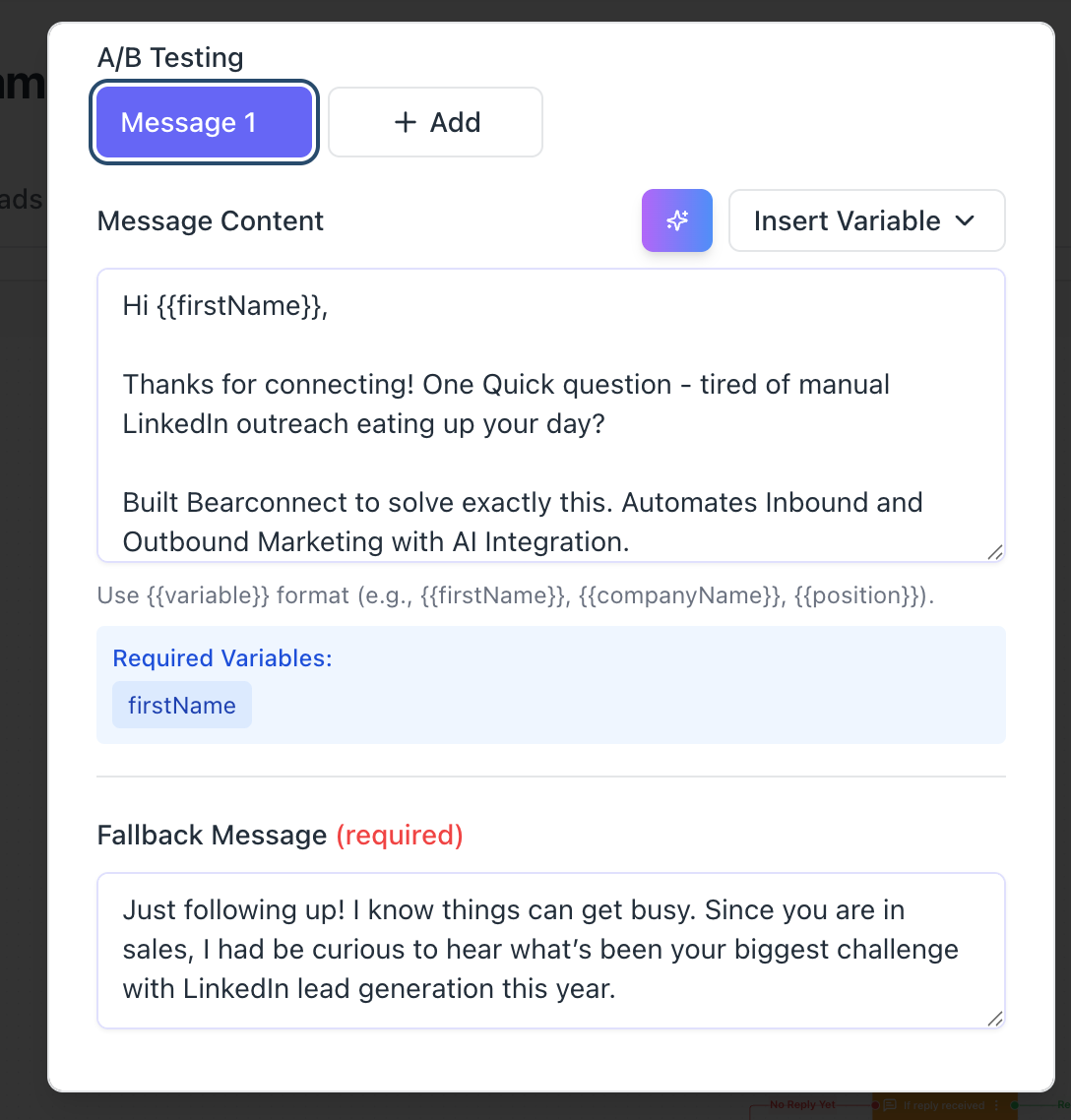
Task: Select the Message 1 variant tab
Action: [205, 123]
